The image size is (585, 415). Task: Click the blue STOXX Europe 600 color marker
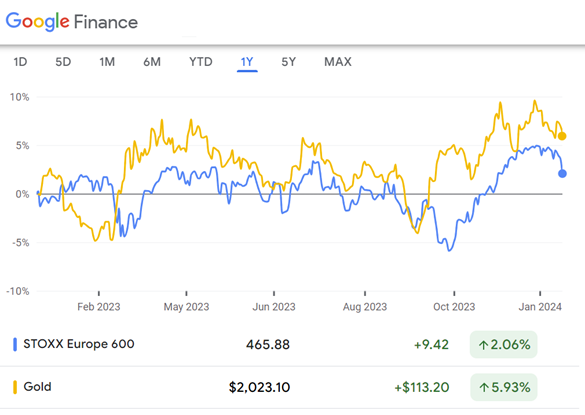pyautogui.click(x=15, y=344)
